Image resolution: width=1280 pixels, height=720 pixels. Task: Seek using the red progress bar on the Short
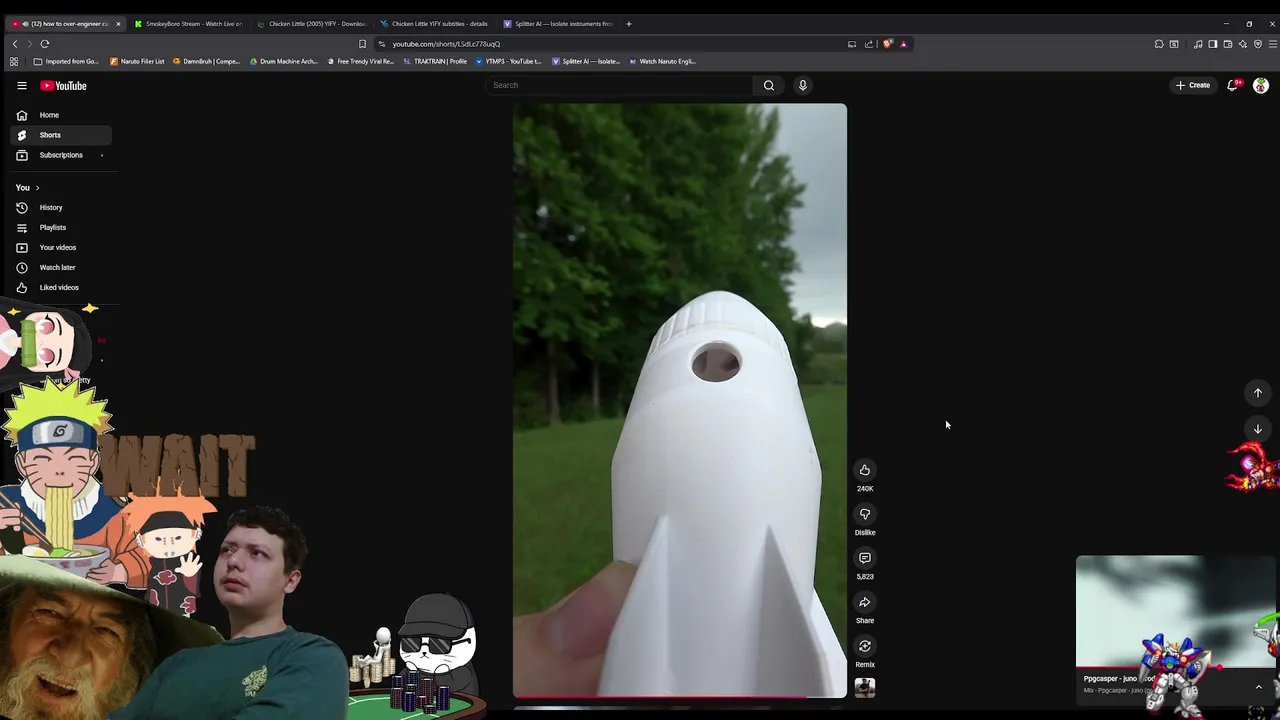[680, 696]
